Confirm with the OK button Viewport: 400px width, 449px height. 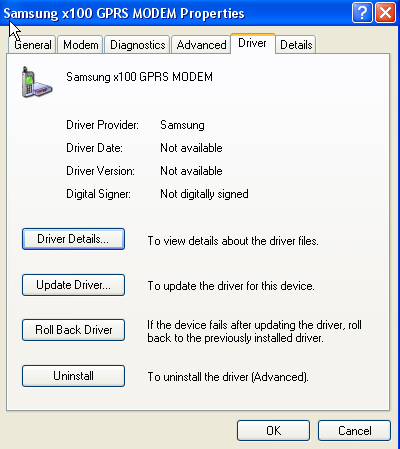pos(273,431)
